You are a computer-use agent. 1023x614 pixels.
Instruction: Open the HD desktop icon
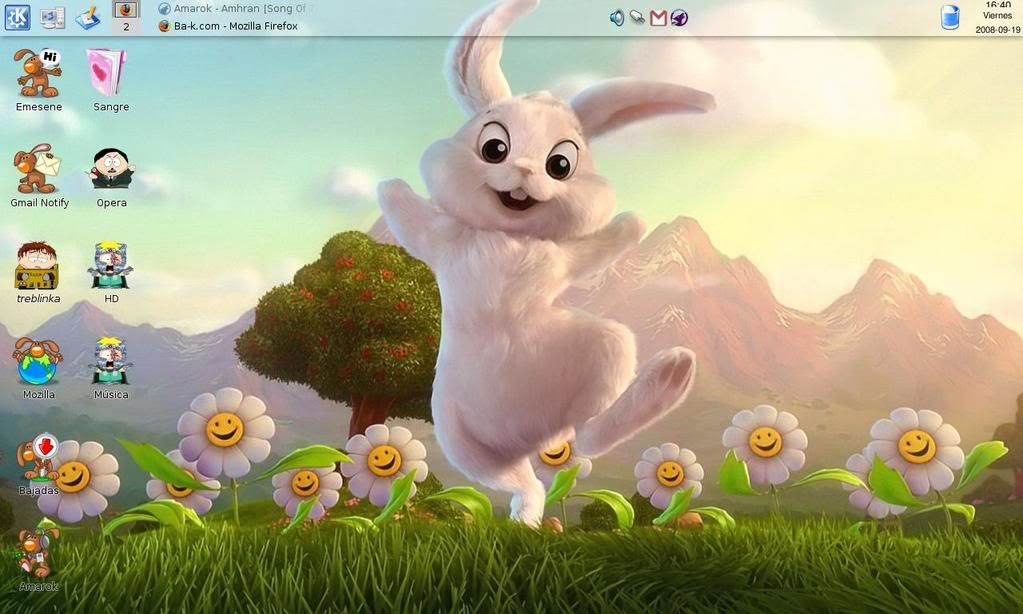111,271
